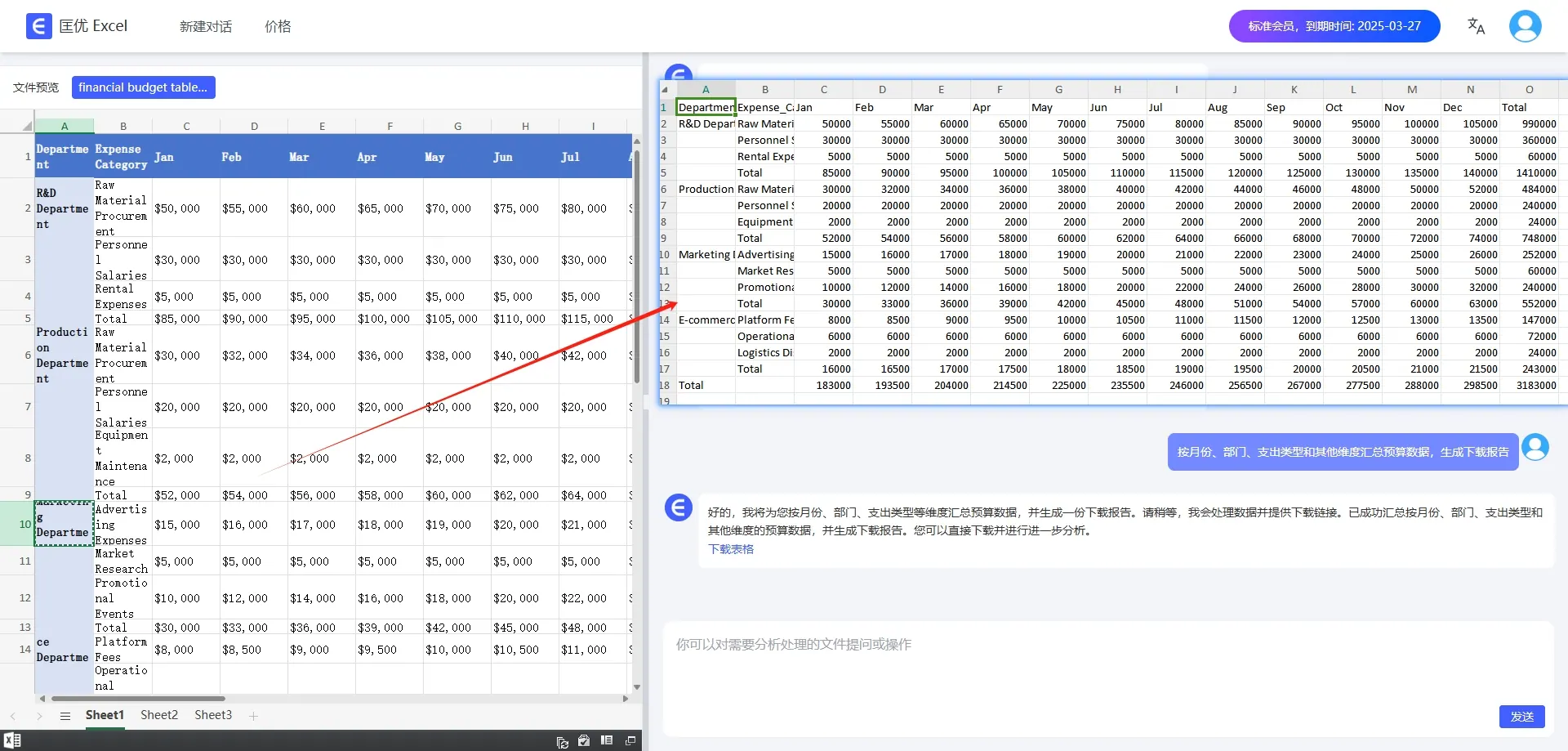Click the '3183000' grand total cell in result table
This screenshot has height=751, width=1568.
[x=1529, y=385]
